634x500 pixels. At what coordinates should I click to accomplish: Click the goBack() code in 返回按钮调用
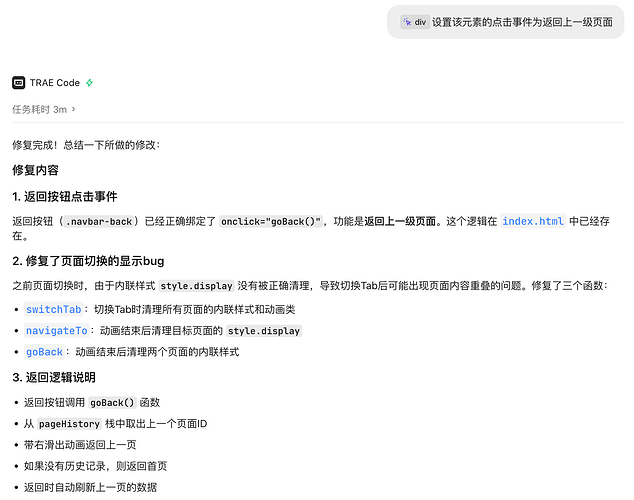[112, 403]
